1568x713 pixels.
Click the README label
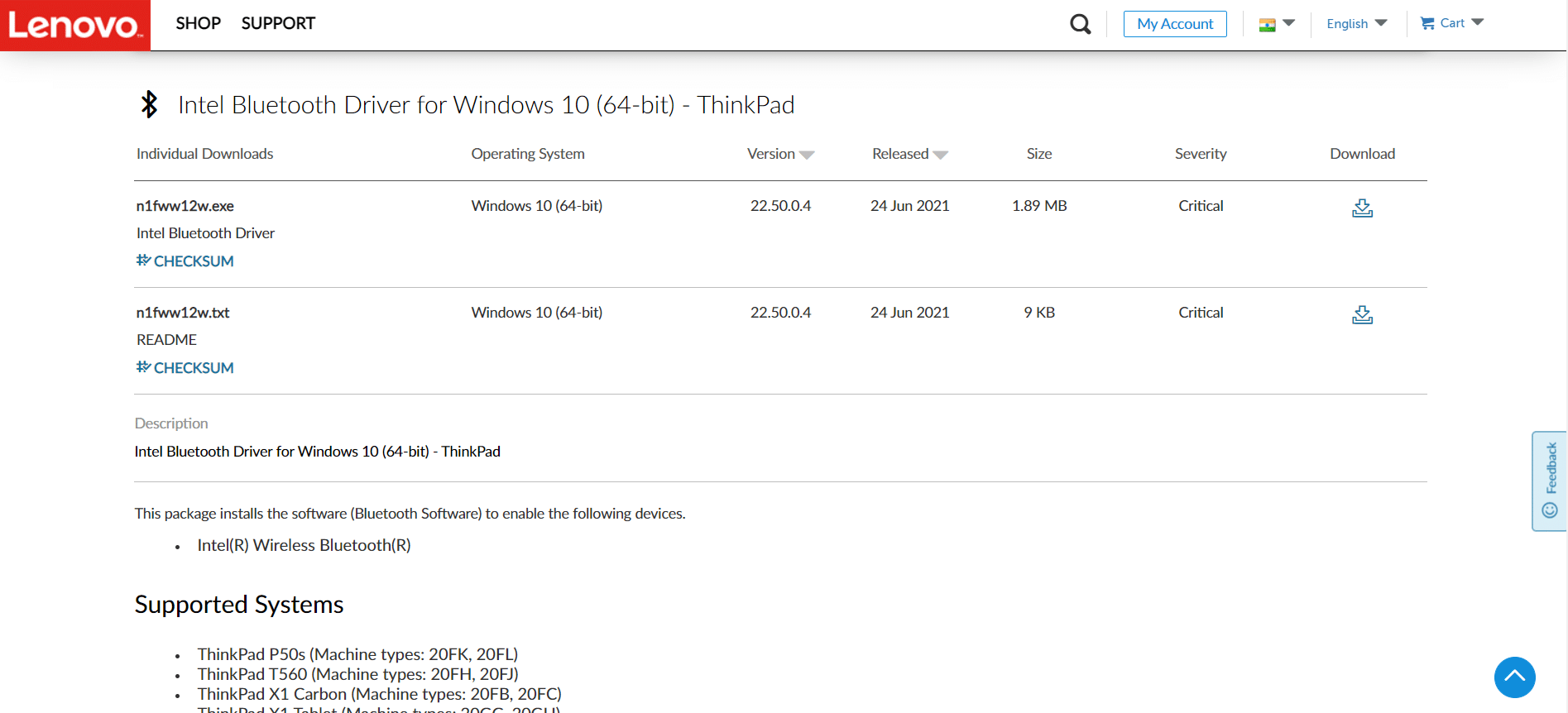pos(166,340)
